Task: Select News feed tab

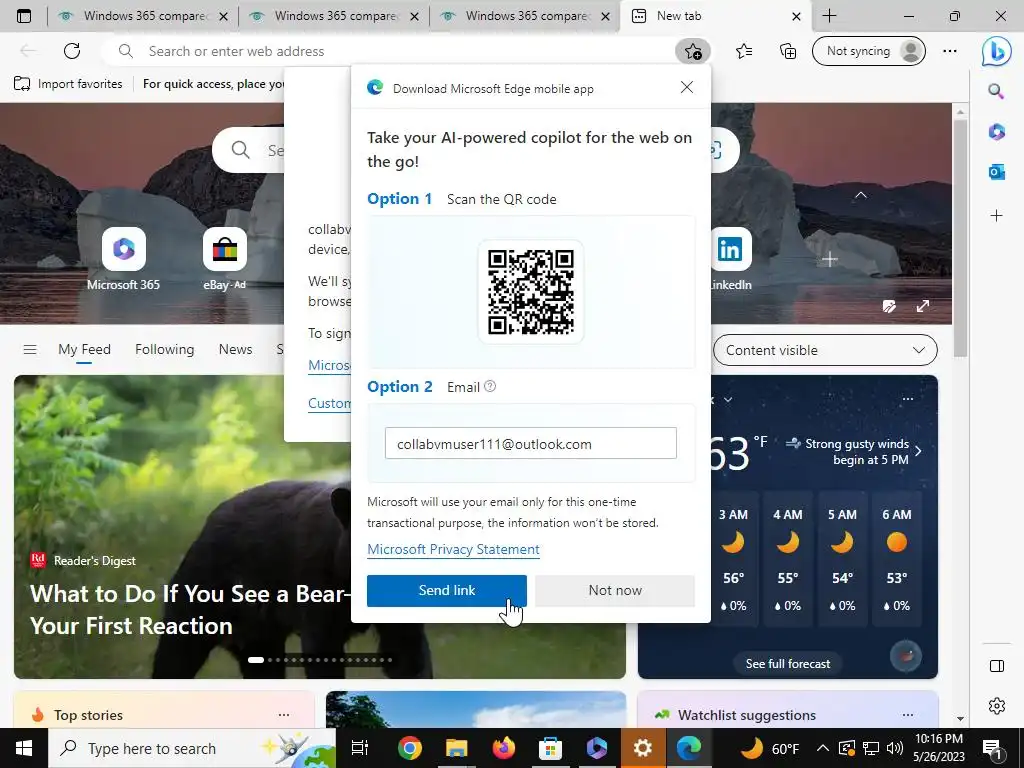Action: tap(235, 349)
